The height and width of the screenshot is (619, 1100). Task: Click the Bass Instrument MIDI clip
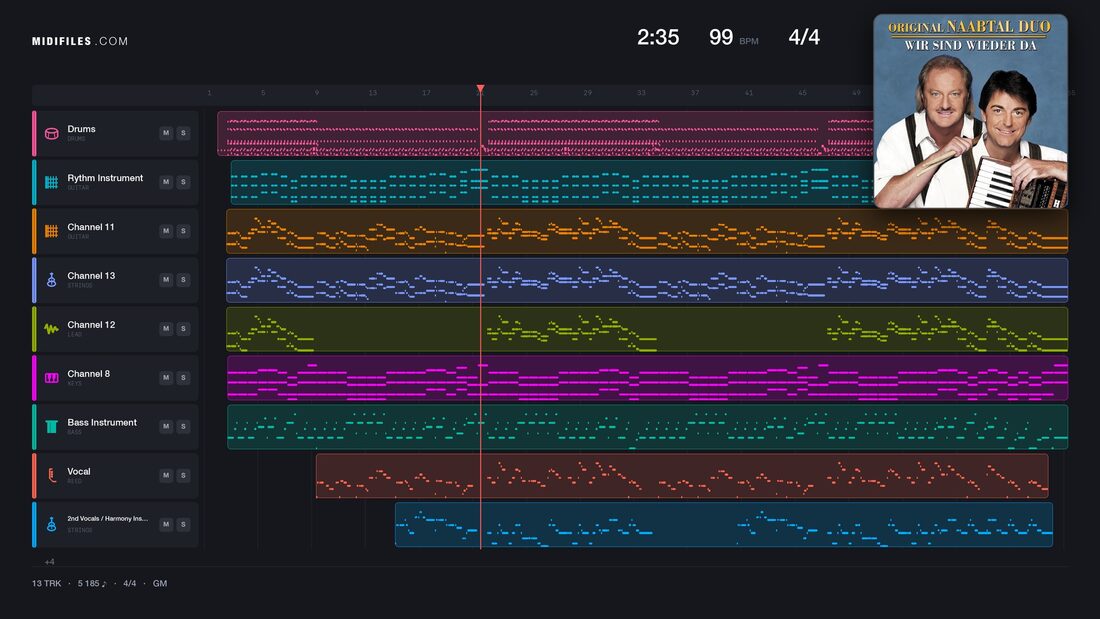pyautogui.click(x=648, y=427)
